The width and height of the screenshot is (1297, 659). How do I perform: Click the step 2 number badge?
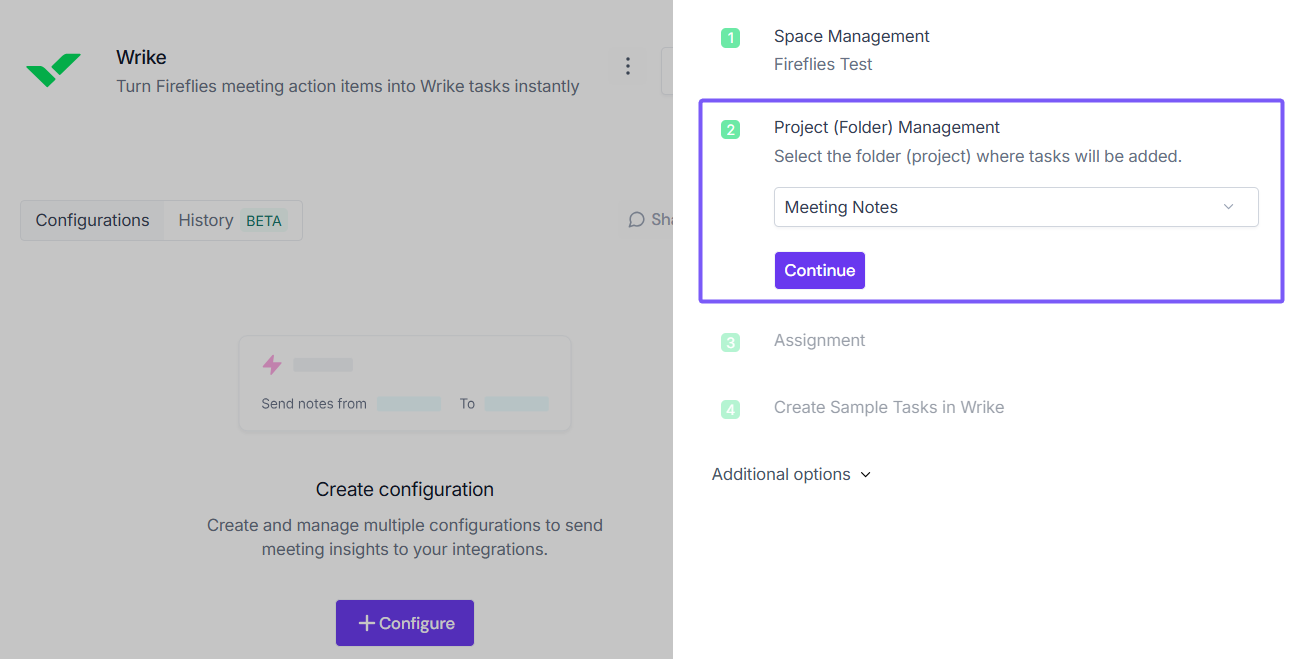click(x=730, y=129)
